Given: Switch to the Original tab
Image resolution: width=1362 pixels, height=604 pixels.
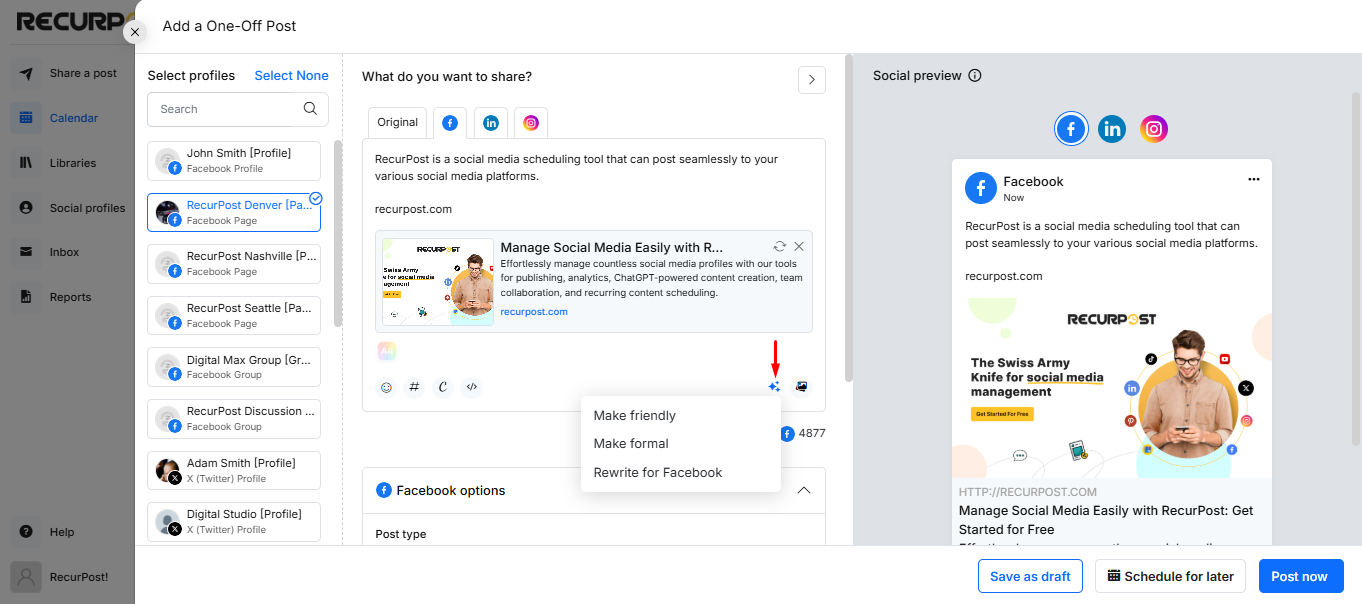Looking at the screenshot, I should (398, 123).
